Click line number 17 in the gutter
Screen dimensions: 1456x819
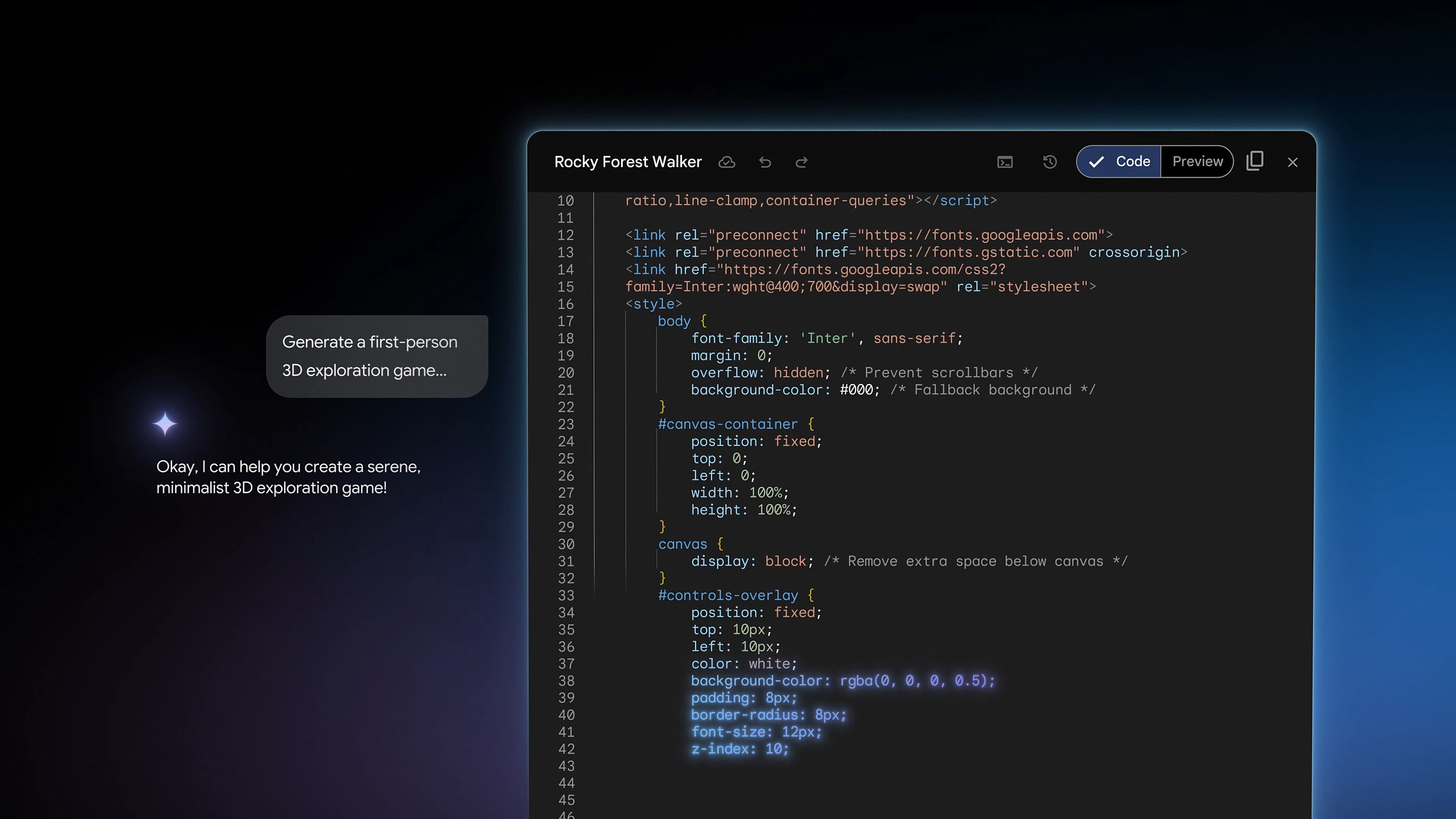click(x=565, y=322)
